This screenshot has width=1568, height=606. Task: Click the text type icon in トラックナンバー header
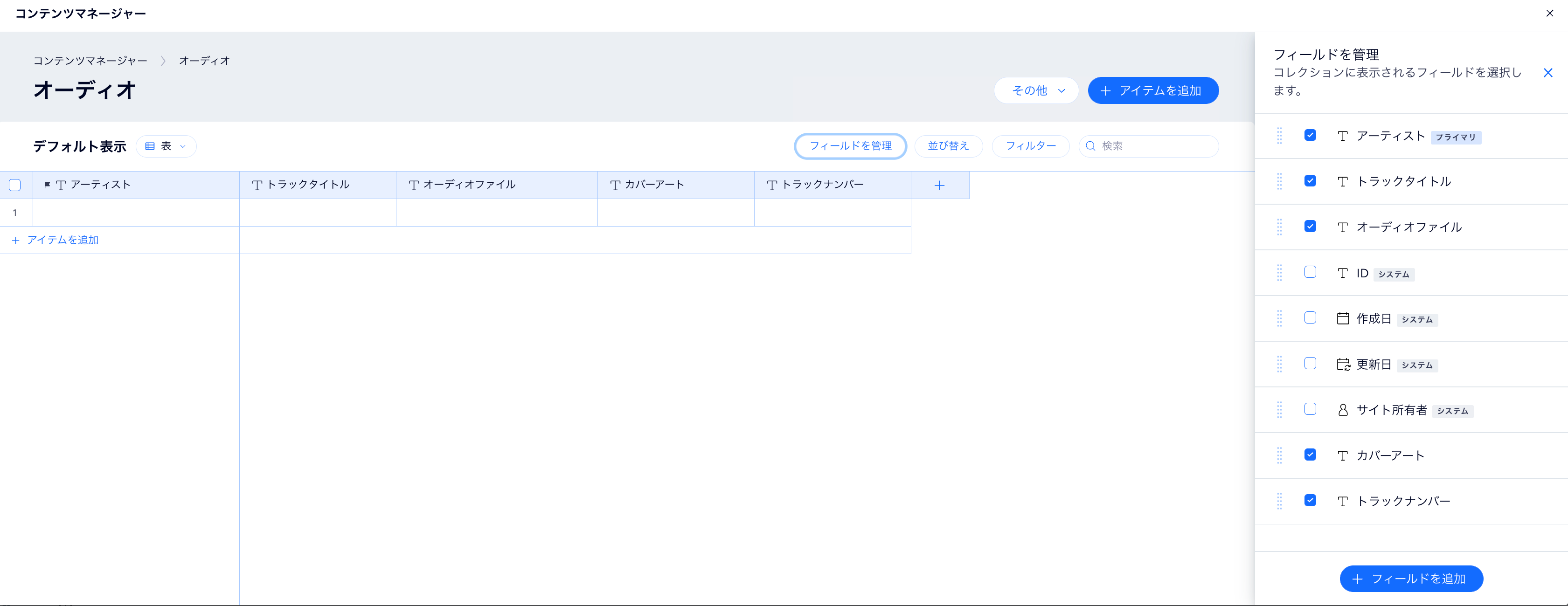(772, 185)
